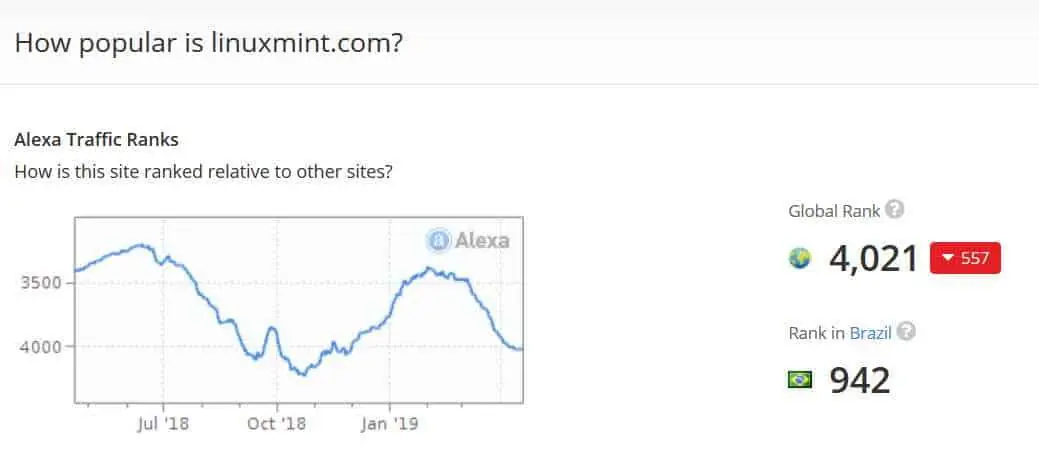1039x458 pixels.
Task: Click the Brazil flag icon
Action: tap(800, 380)
